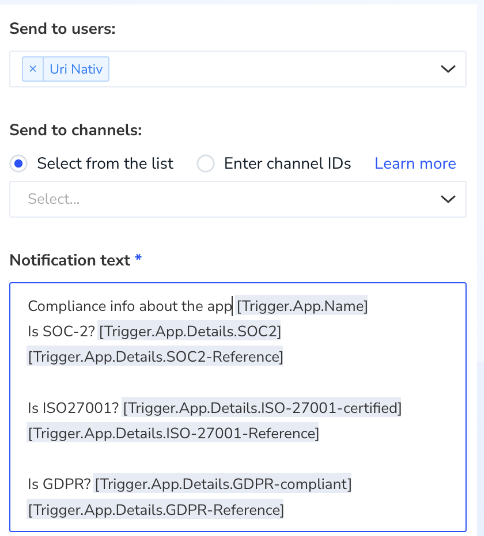Select the 'Select from the list' radio button
The image size is (484, 536).
point(18,163)
